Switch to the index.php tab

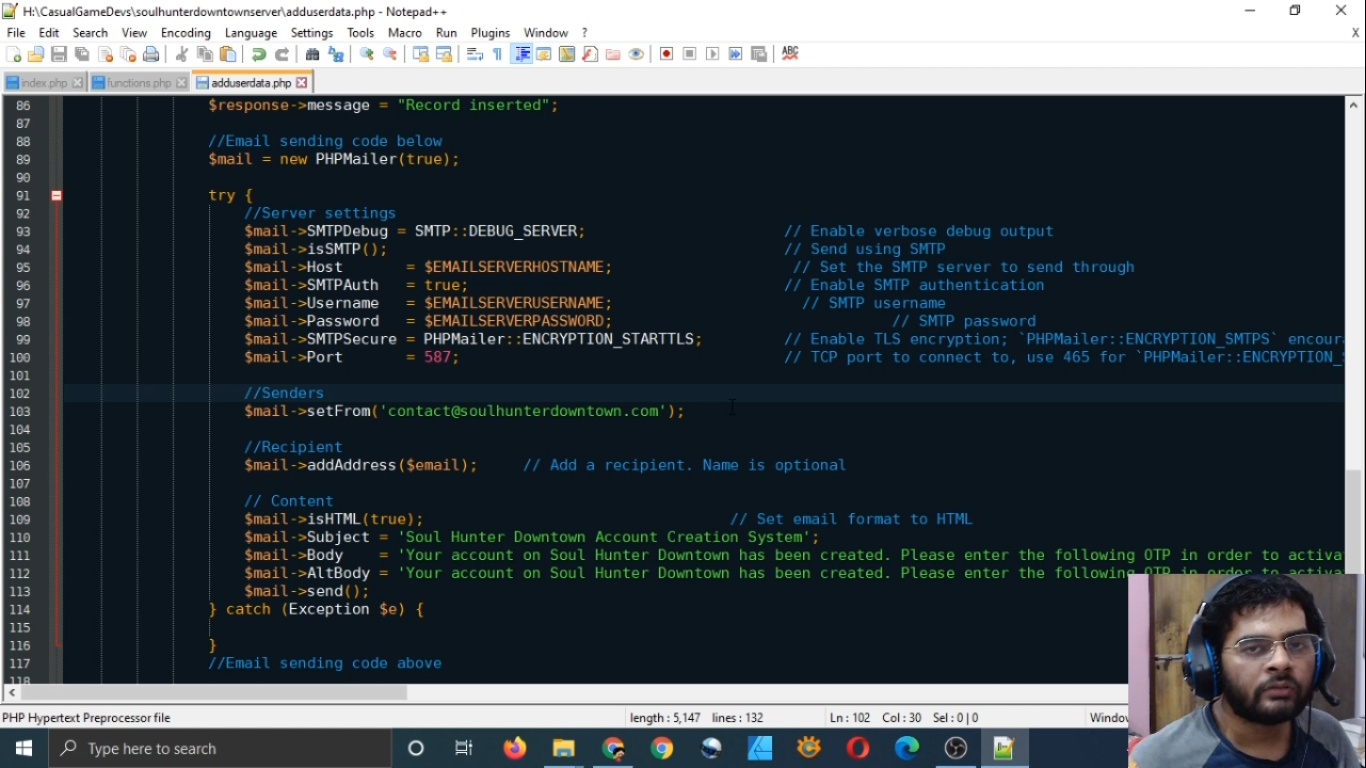pos(44,83)
